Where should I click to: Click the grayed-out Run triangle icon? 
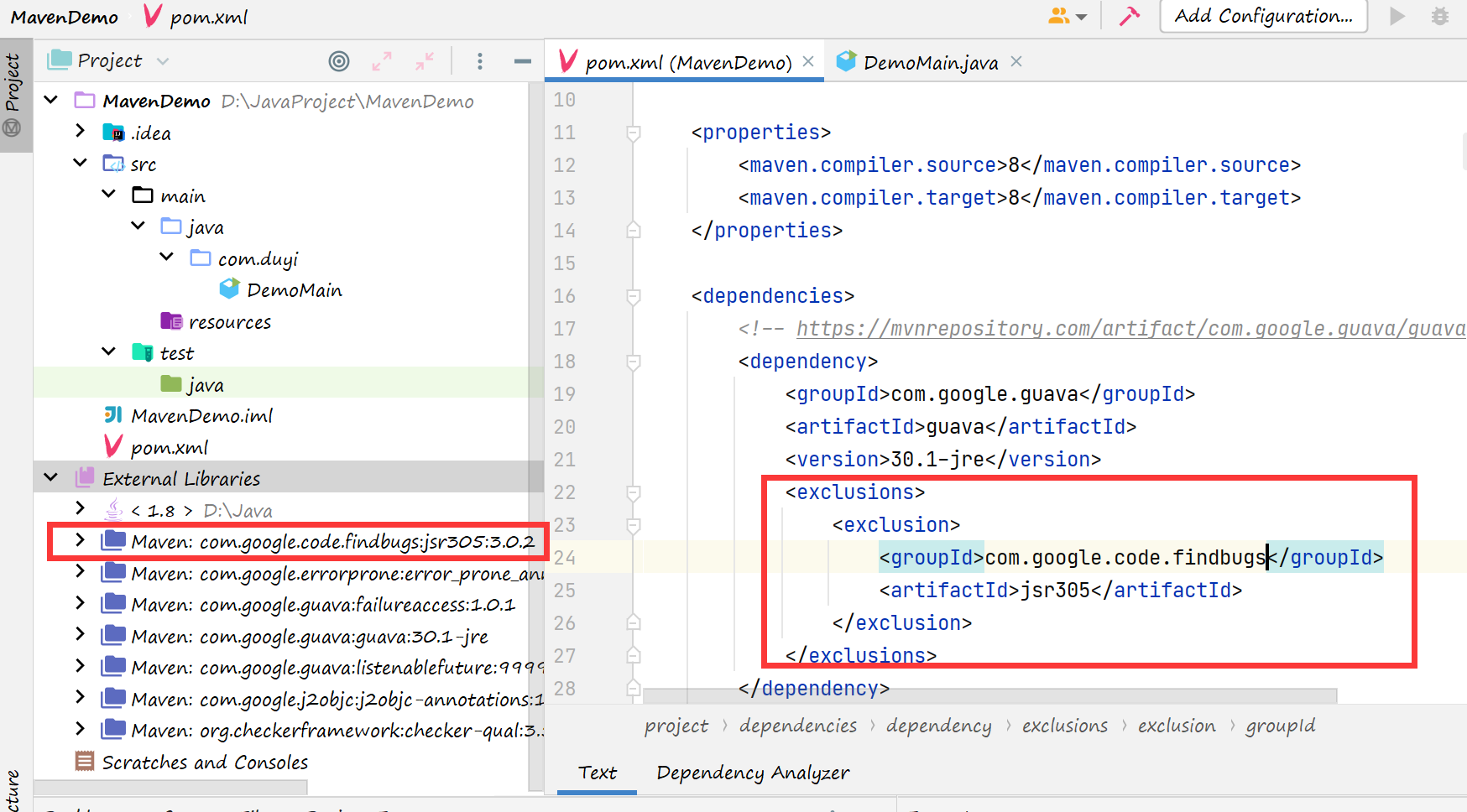tap(1397, 16)
